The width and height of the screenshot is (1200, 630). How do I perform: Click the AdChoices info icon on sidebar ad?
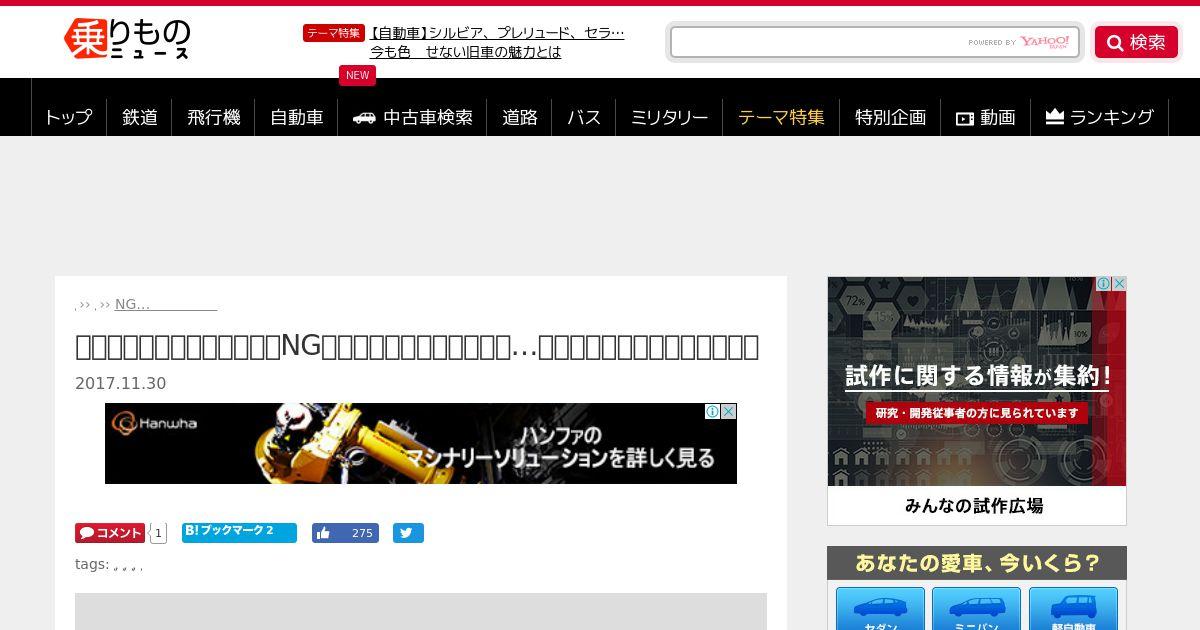[x=1103, y=284]
